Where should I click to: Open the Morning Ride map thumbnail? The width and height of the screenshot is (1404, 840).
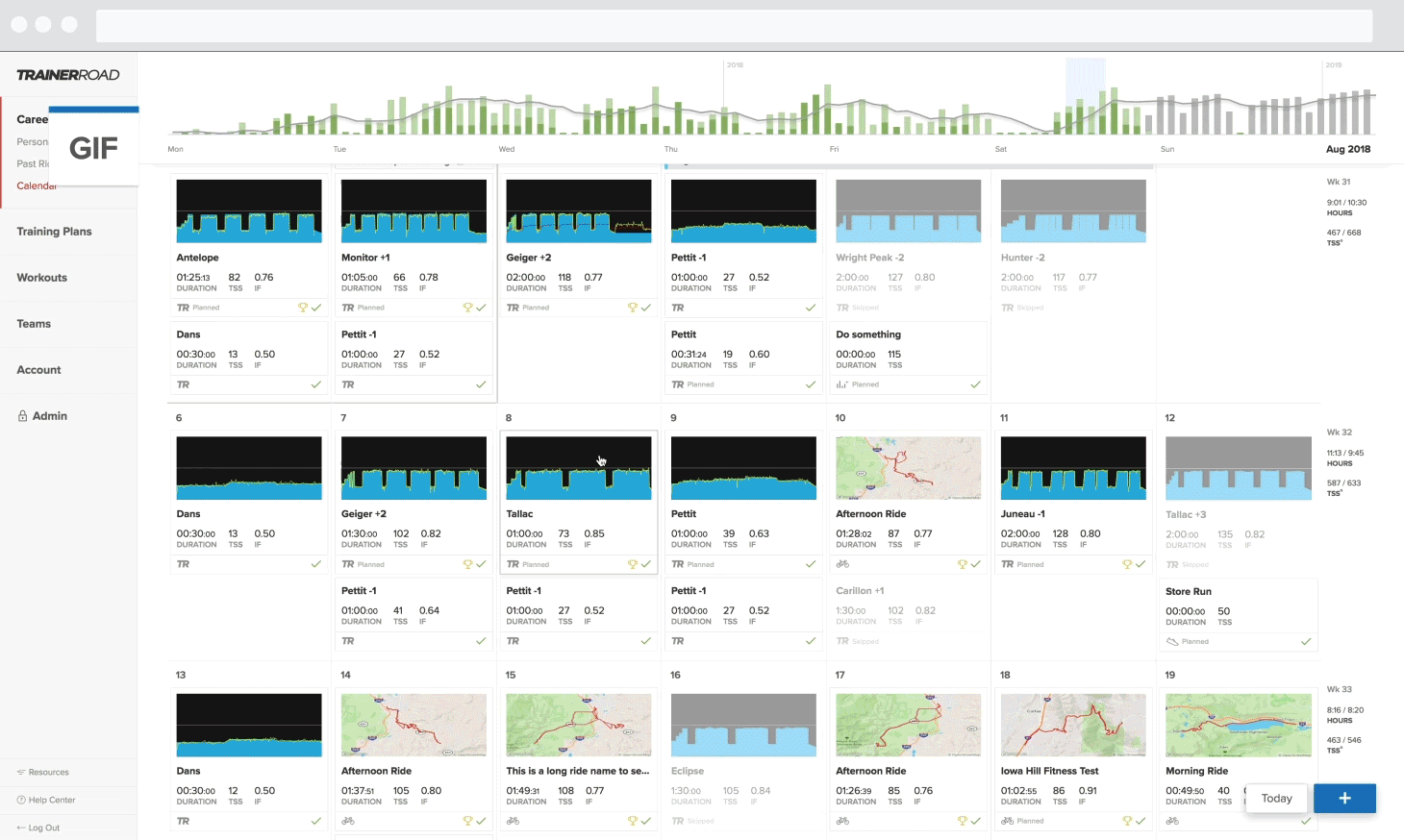(1239, 725)
